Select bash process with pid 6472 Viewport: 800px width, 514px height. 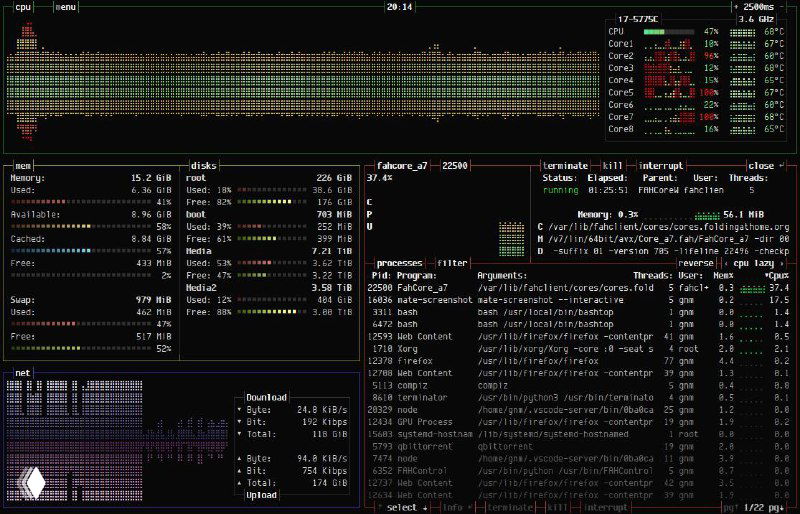pyautogui.click(x=579, y=325)
